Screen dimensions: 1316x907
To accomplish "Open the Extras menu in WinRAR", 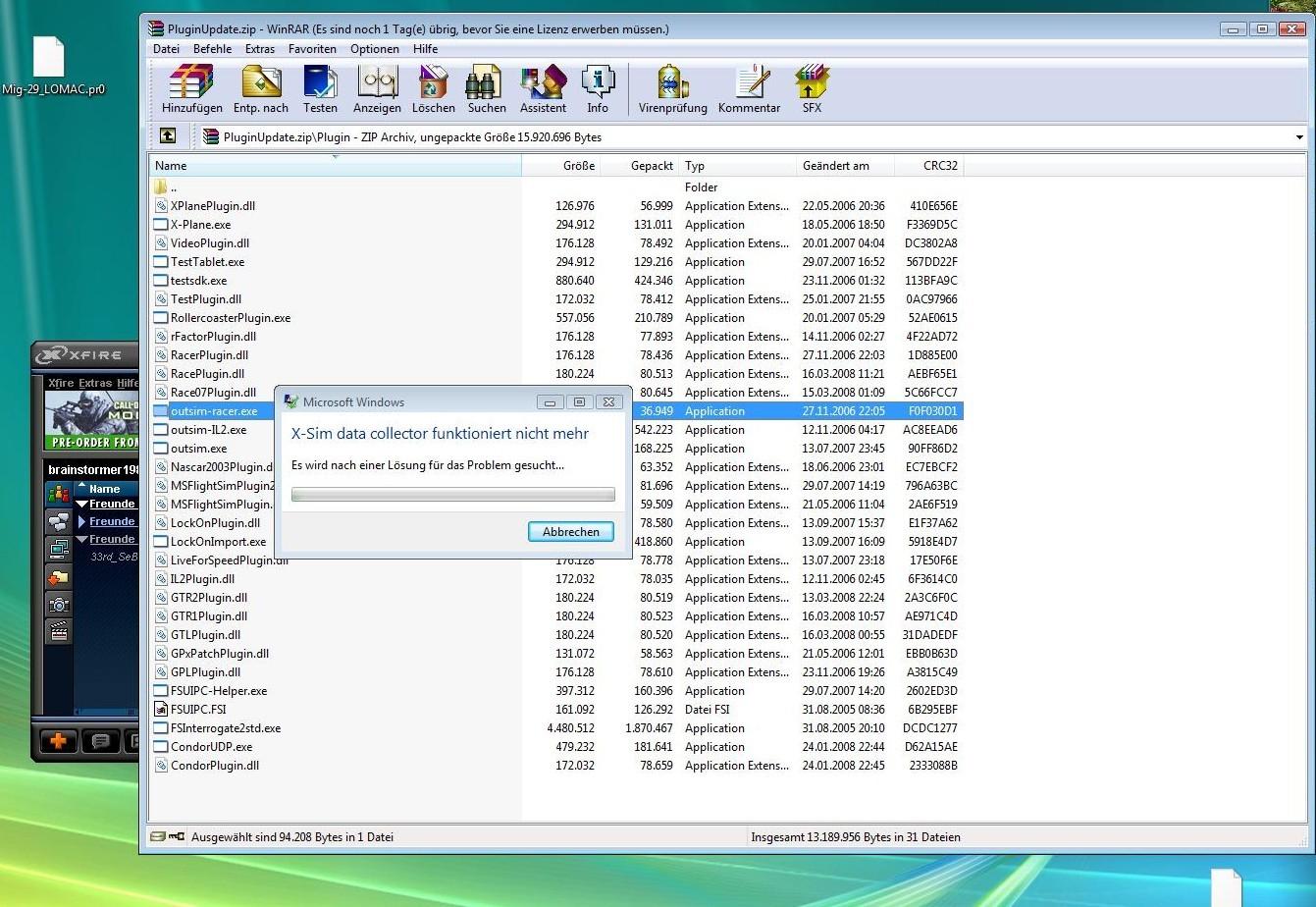I will [x=260, y=48].
